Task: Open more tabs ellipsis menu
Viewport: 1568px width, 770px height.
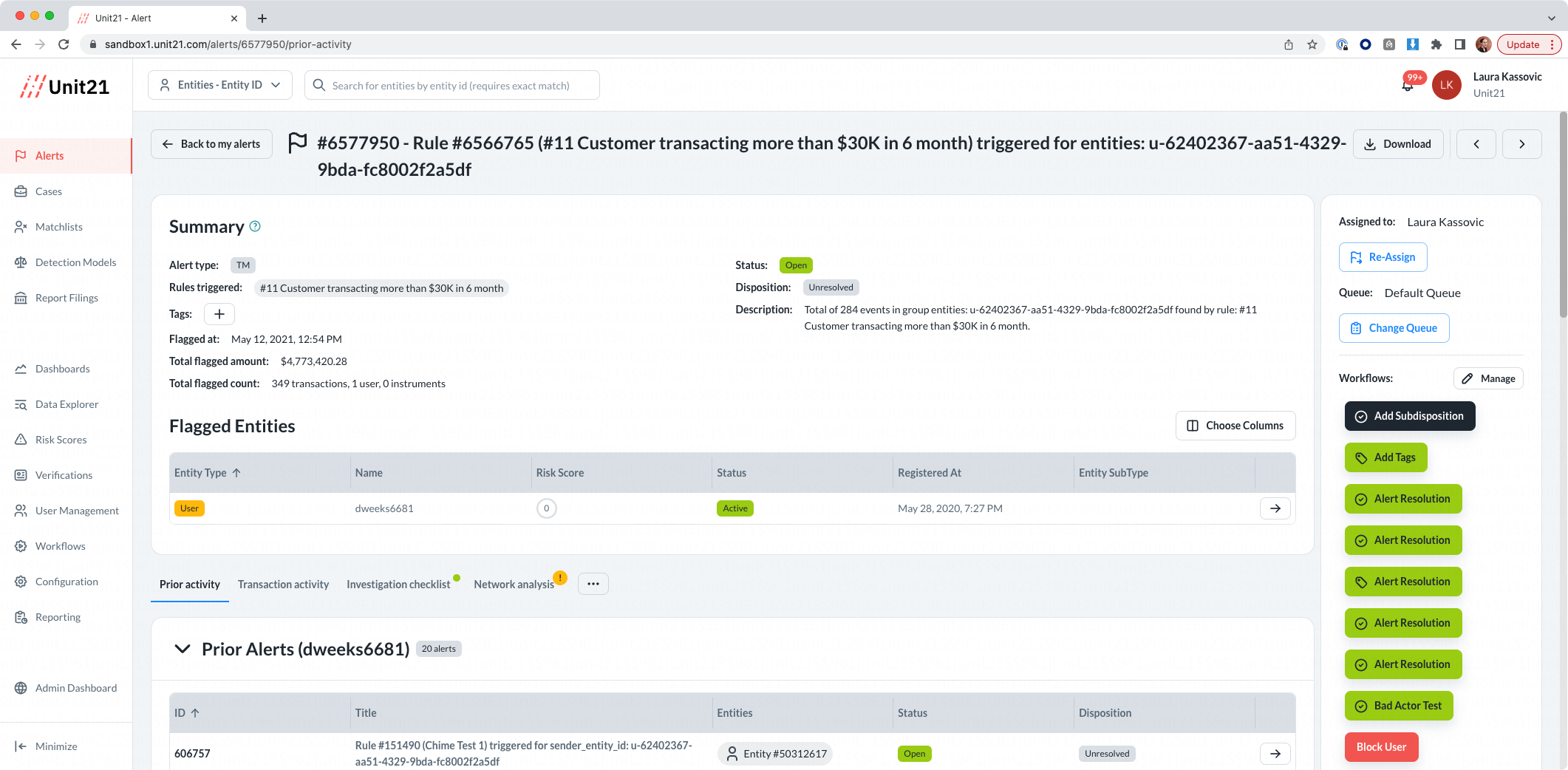Action: click(x=593, y=584)
